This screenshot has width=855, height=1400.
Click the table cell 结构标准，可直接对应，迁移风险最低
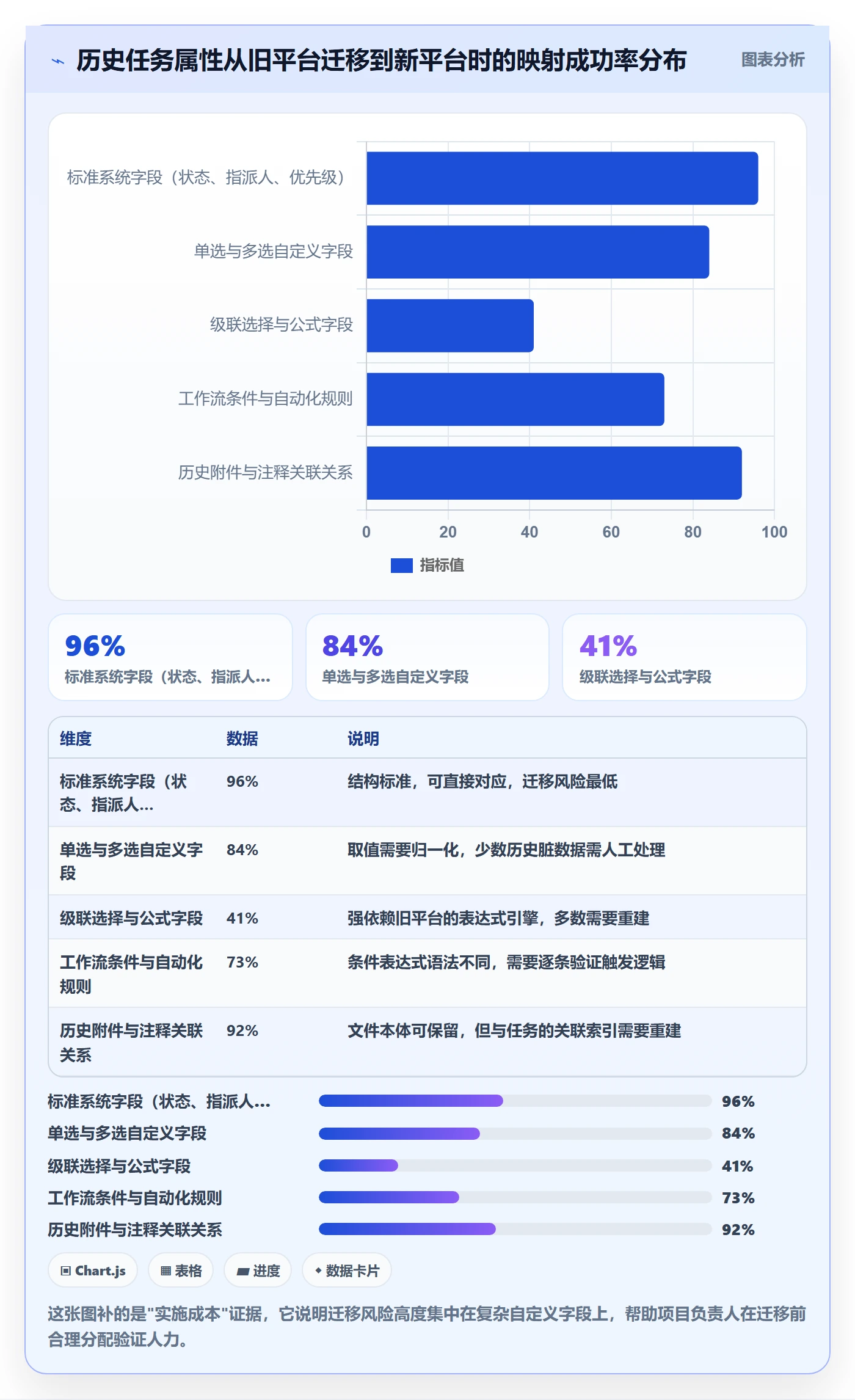tap(482, 781)
